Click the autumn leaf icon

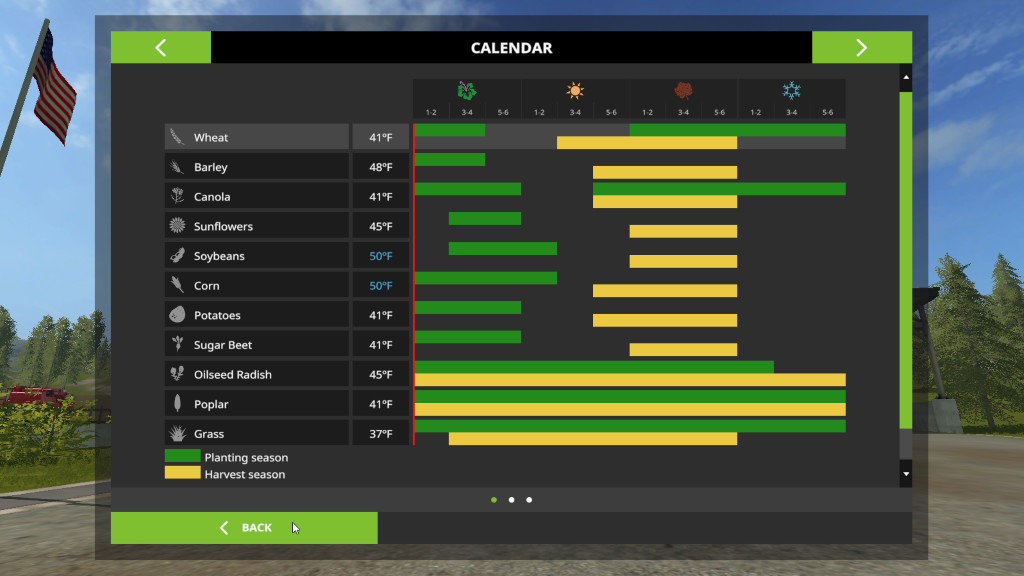pyautogui.click(x=683, y=91)
